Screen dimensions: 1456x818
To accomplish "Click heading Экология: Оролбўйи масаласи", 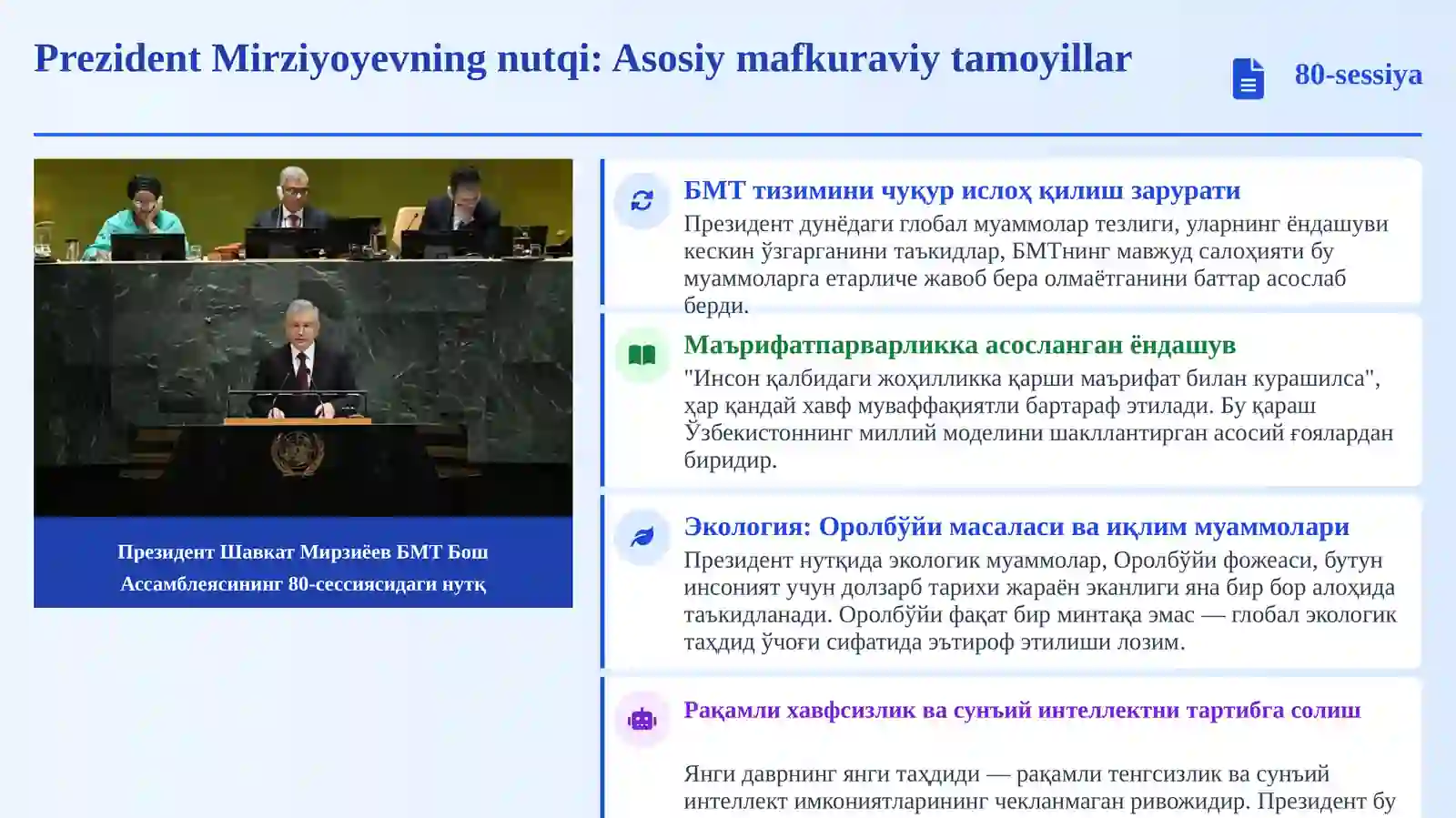I will [1016, 527].
